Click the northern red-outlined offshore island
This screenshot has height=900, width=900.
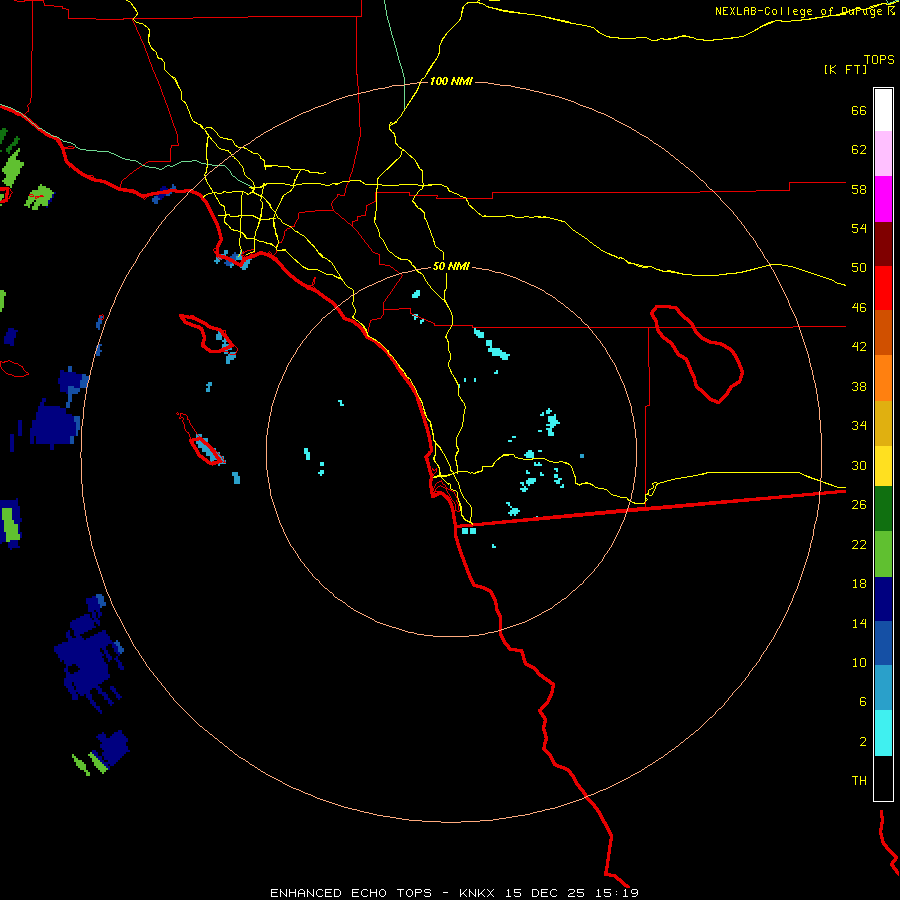pos(209,333)
